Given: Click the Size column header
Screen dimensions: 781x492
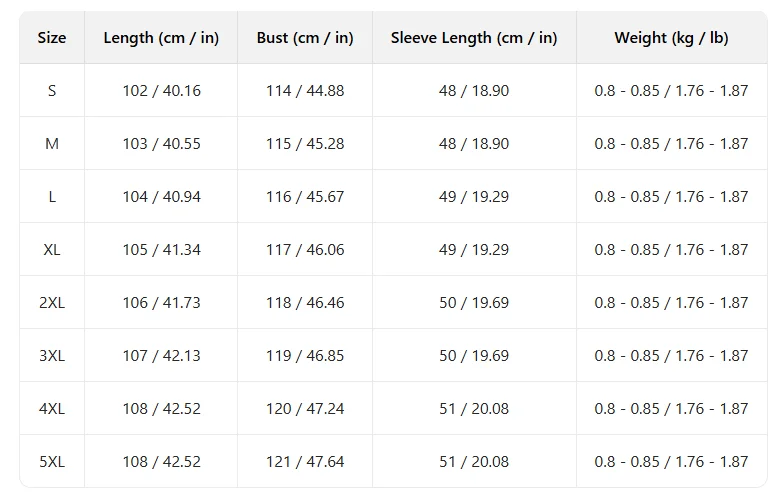Looking at the screenshot, I should 52,38.
